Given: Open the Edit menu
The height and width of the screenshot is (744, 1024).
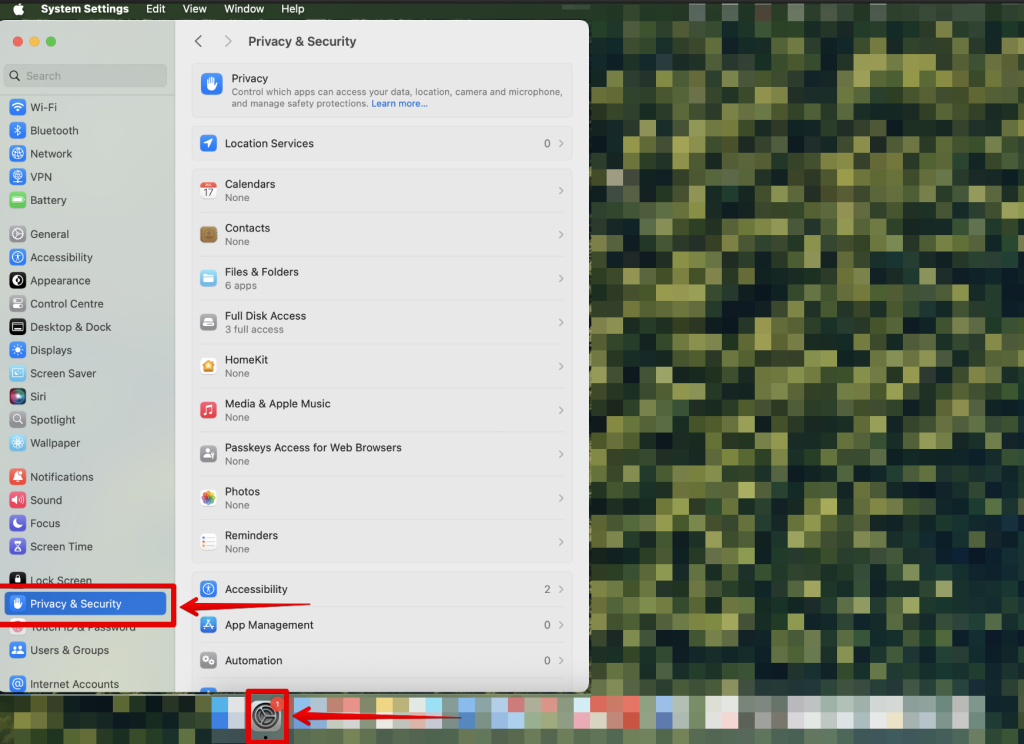Looking at the screenshot, I should pyautogui.click(x=155, y=8).
